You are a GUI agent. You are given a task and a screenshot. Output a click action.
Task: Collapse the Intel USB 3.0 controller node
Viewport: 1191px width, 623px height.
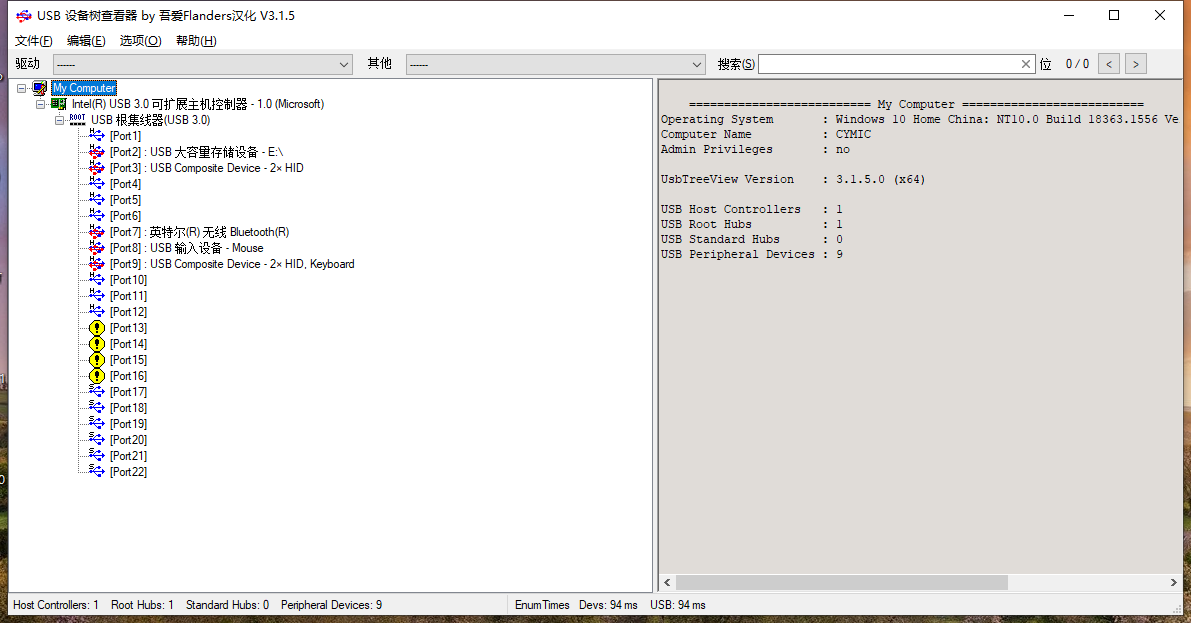(40, 104)
